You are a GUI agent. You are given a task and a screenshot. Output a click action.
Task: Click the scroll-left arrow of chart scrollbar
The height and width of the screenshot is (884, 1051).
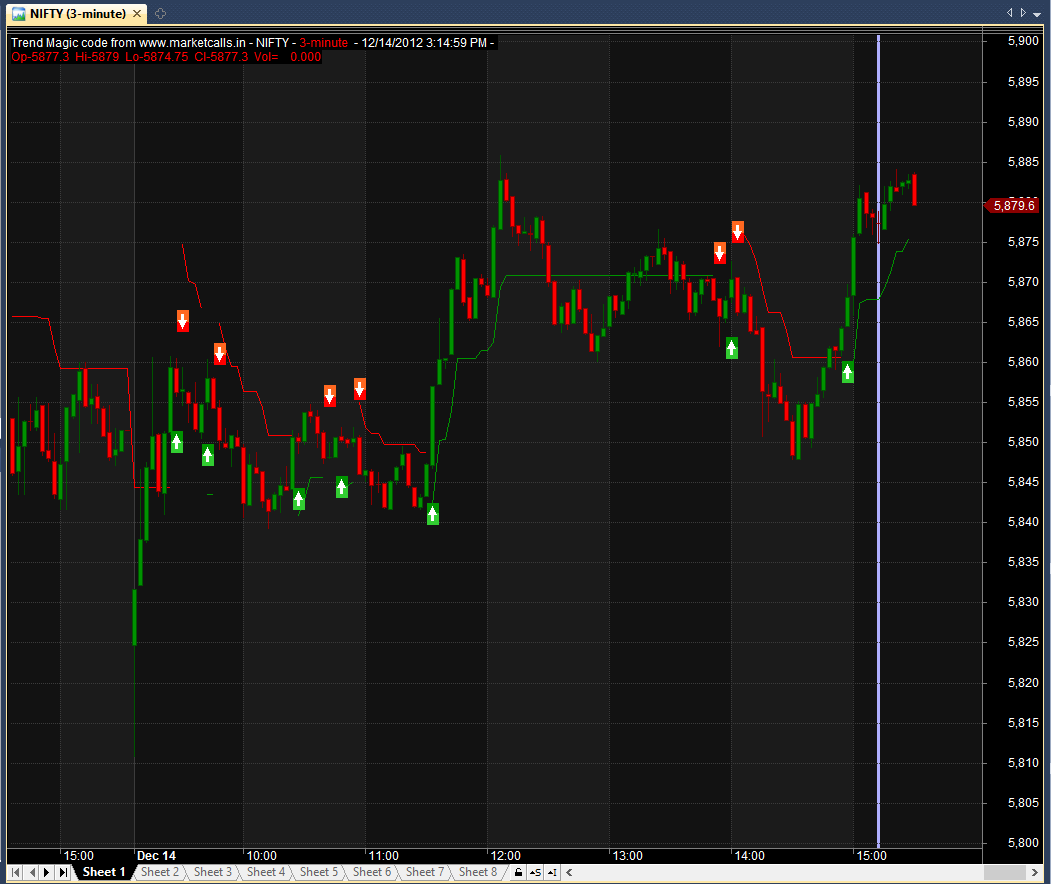(x=569, y=872)
